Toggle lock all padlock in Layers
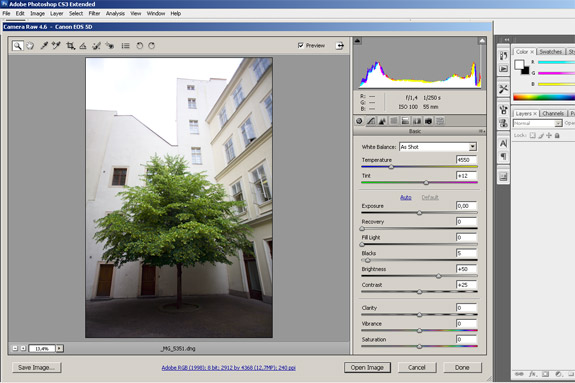This screenshot has width=575, height=383. click(557, 136)
